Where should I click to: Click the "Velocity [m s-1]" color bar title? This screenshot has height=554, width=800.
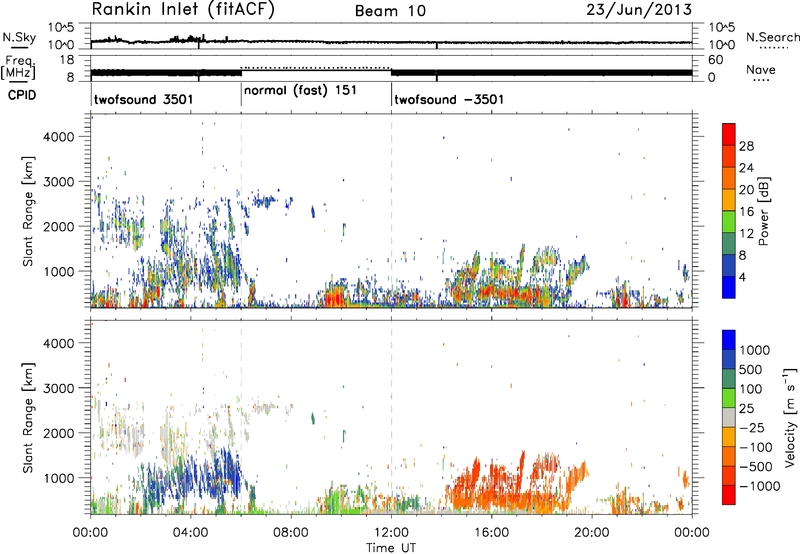click(790, 417)
